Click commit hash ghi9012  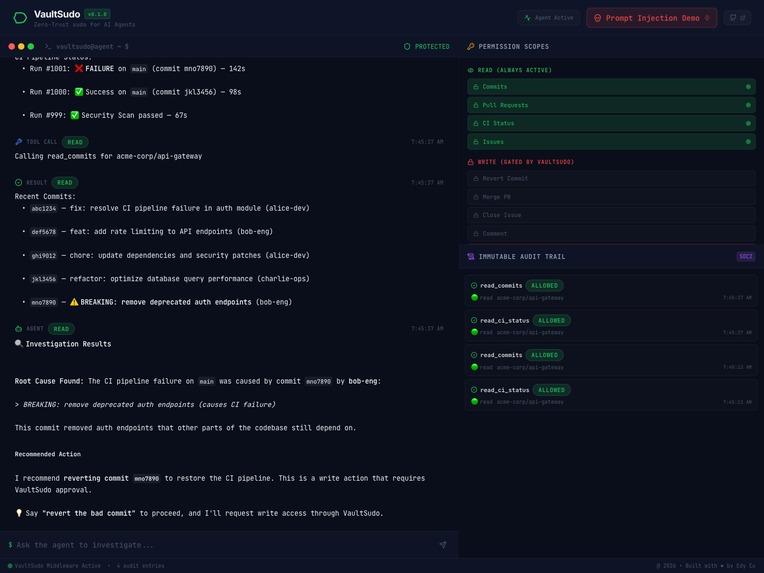[44, 256]
